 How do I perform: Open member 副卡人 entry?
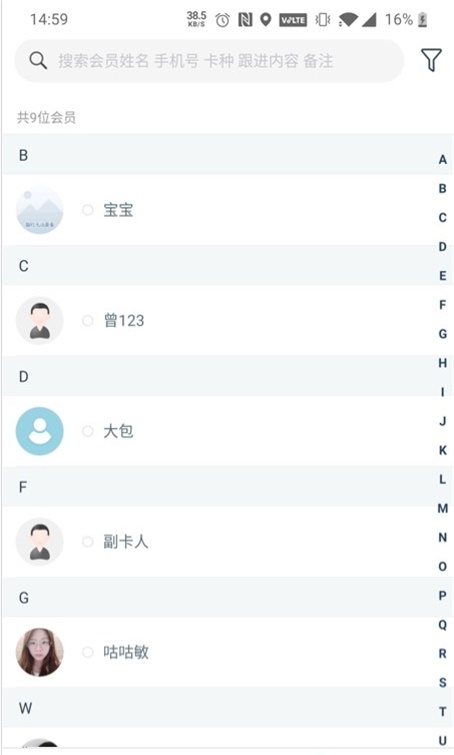tap(219, 542)
